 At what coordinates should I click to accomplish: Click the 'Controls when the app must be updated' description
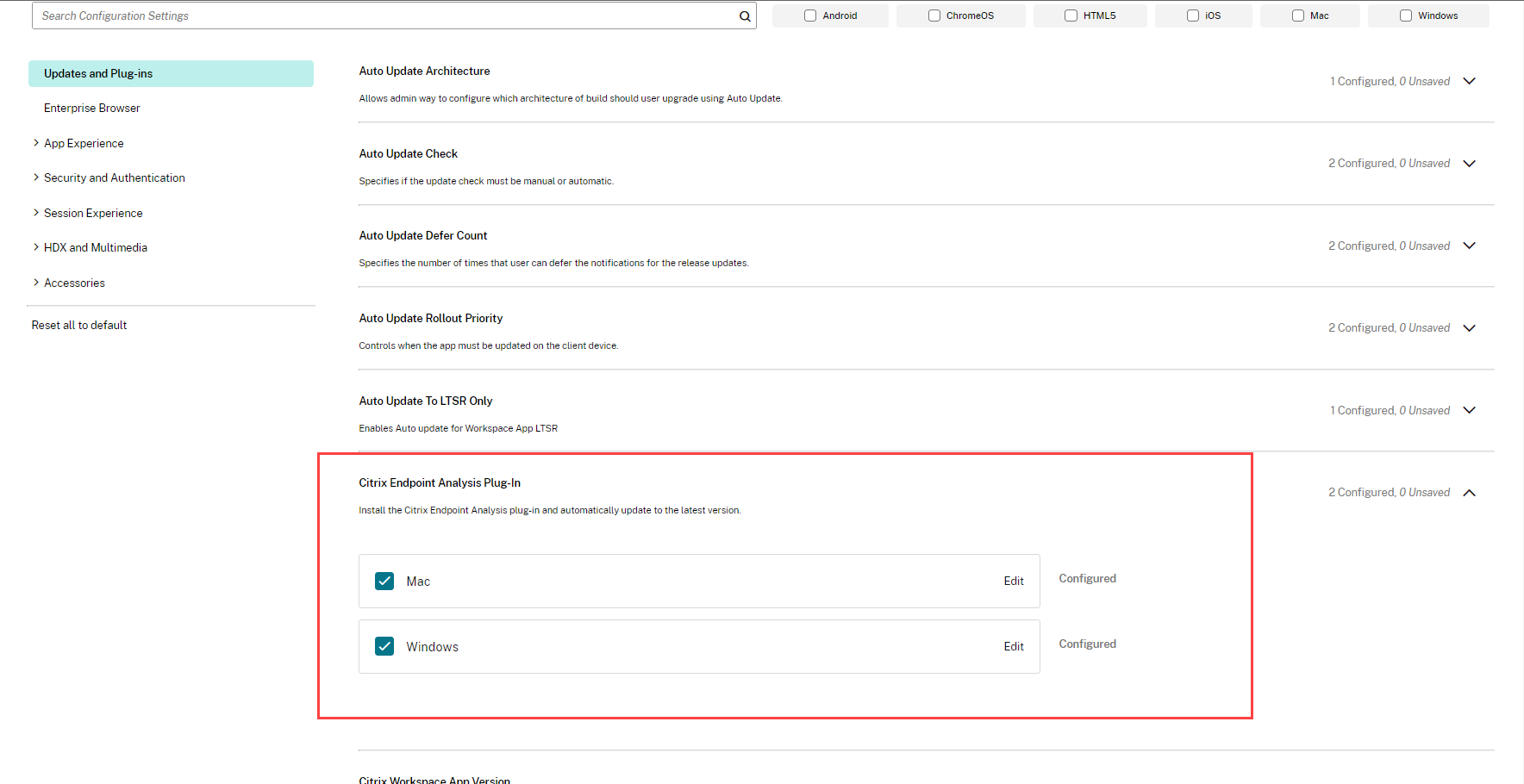point(489,346)
